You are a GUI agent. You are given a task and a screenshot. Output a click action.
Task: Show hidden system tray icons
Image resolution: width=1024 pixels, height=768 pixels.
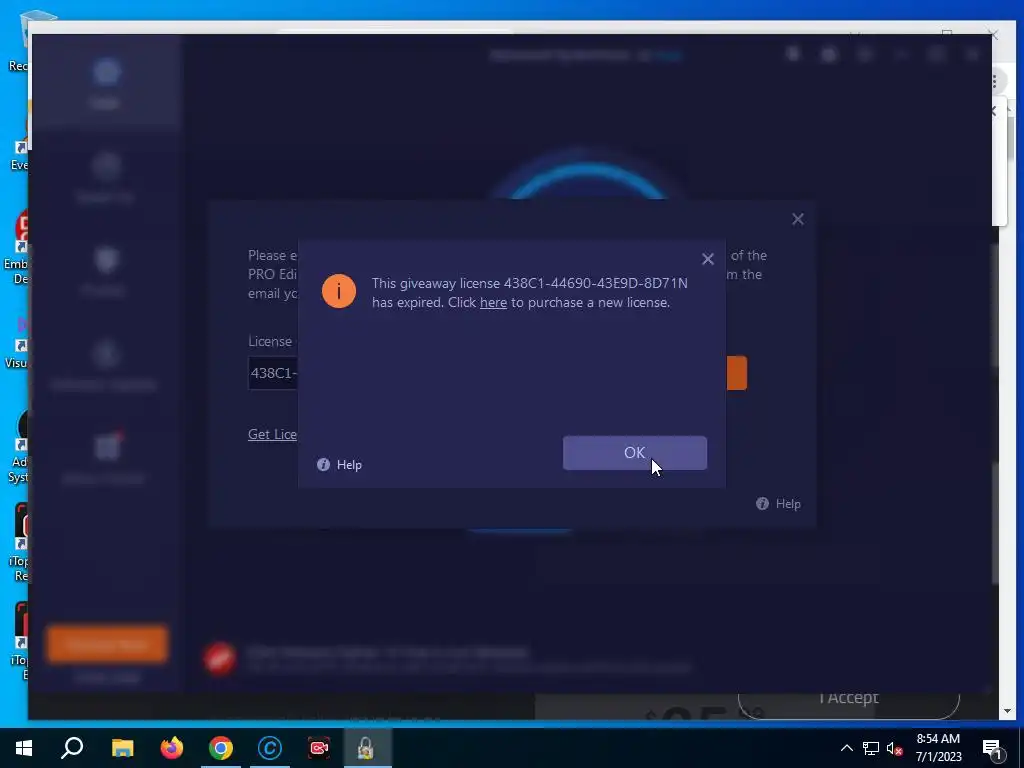[x=846, y=748]
